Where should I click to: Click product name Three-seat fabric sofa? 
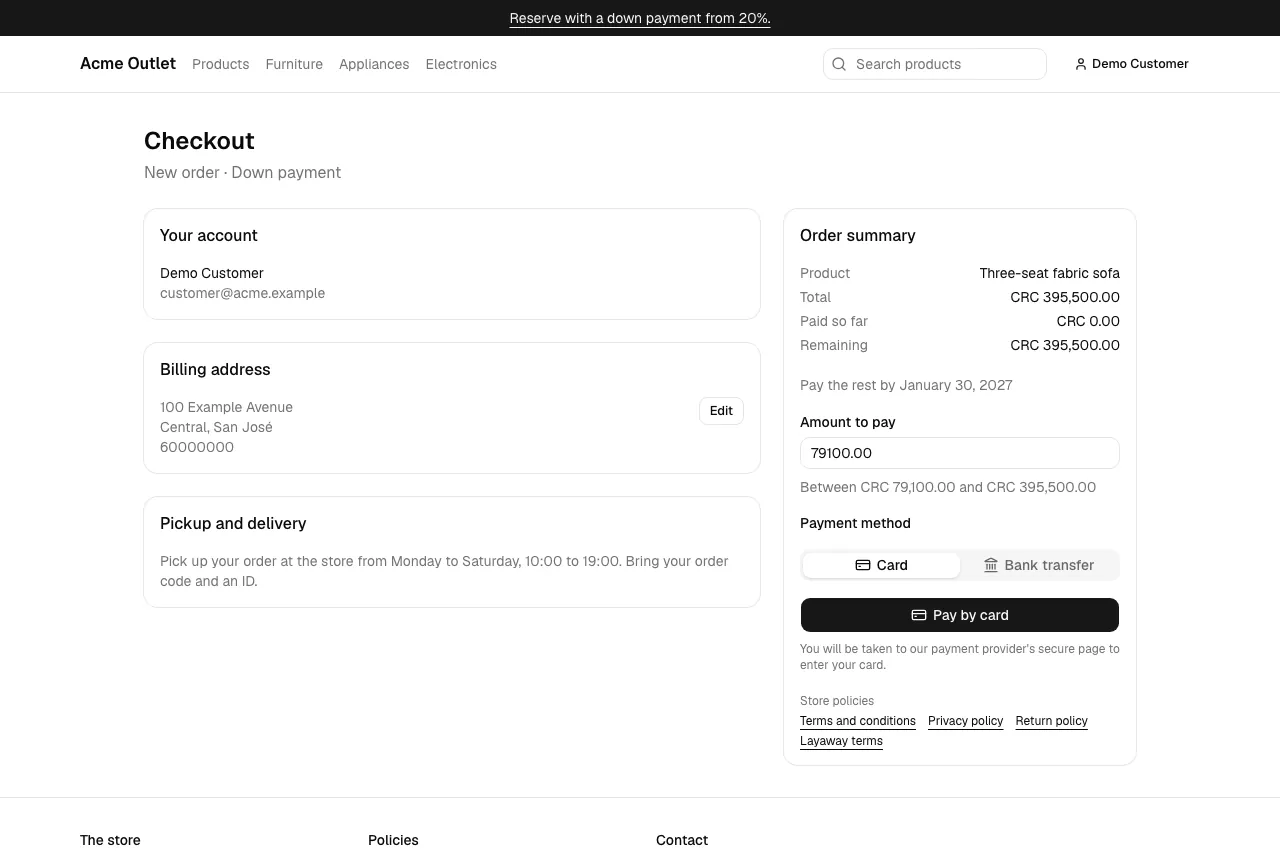pyautogui.click(x=1050, y=273)
